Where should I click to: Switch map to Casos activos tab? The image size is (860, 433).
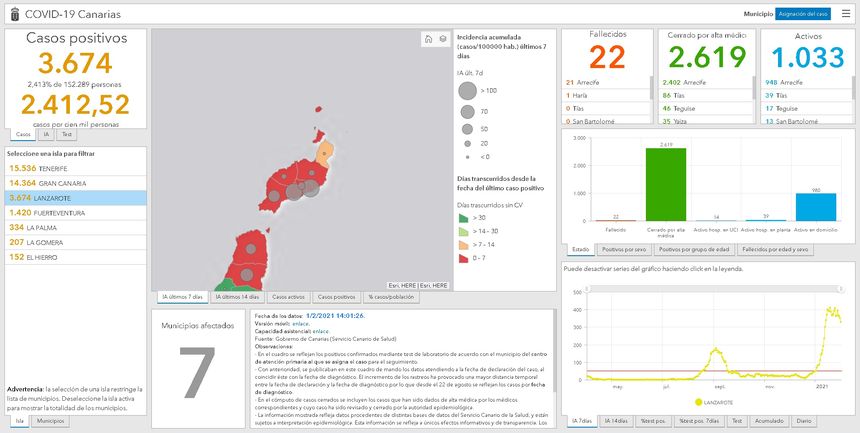click(288, 297)
